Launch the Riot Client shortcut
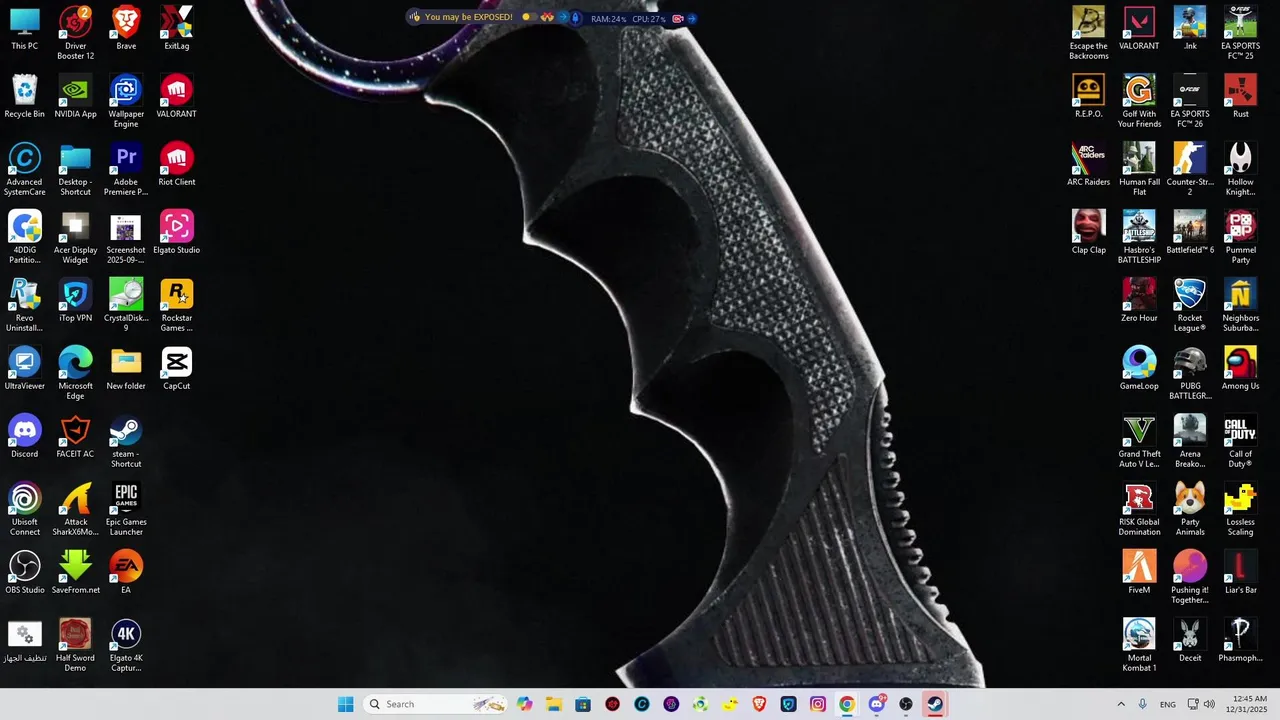The width and height of the screenshot is (1280, 720). [x=177, y=165]
